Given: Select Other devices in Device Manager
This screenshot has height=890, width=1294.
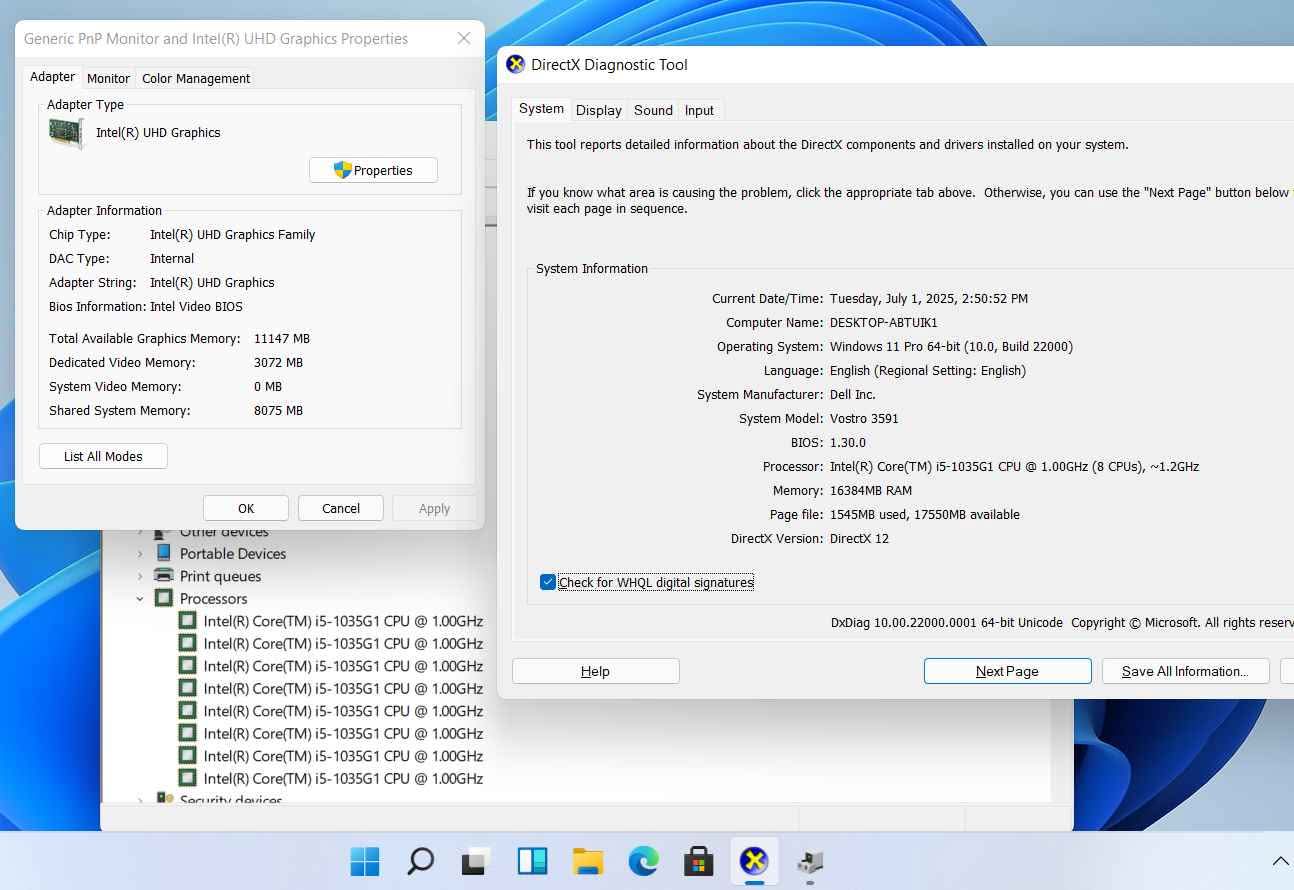Looking at the screenshot, I should pyautogui.click(x=224, y=533).
